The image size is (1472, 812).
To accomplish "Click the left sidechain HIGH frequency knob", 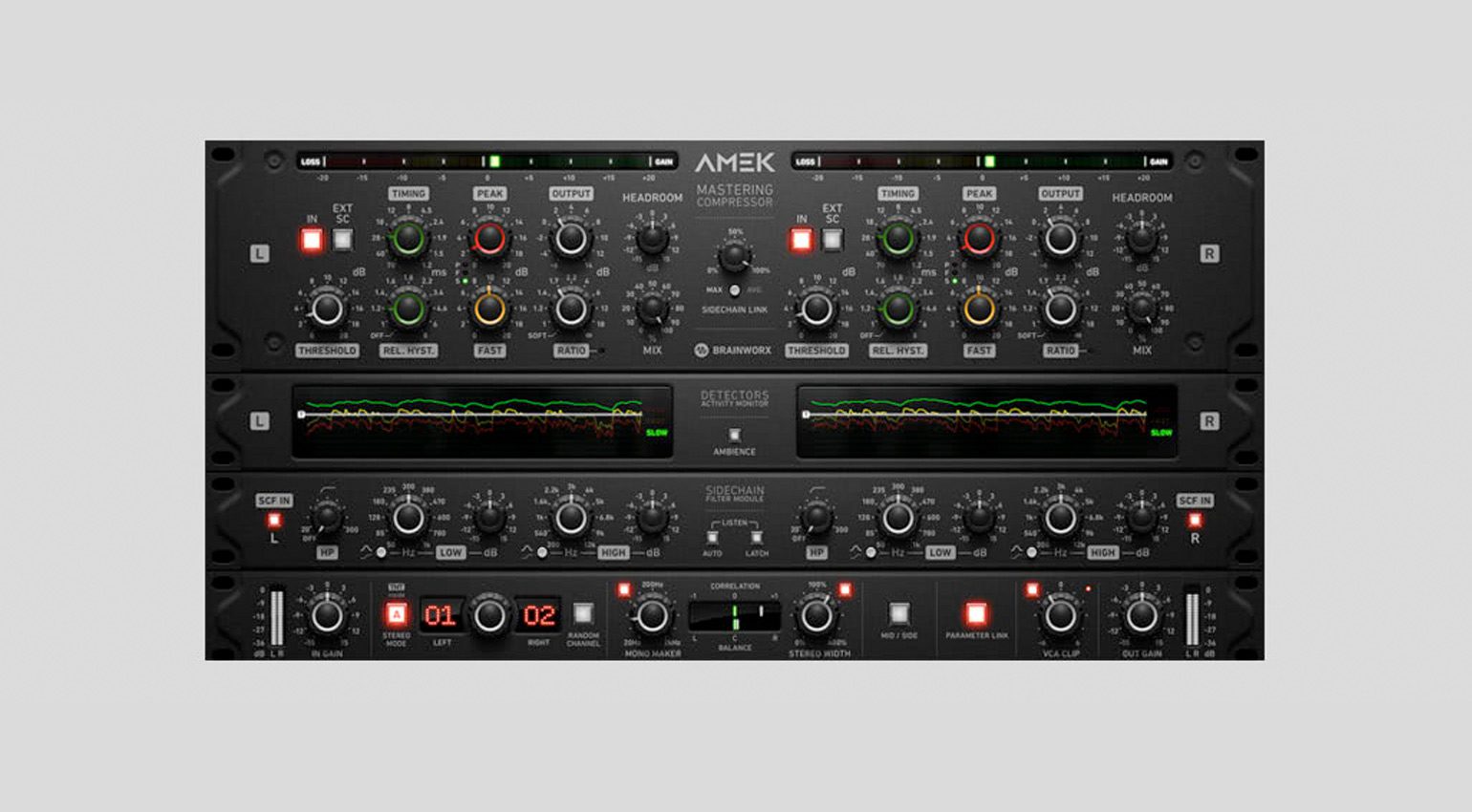I will pyautogui.click(x=571, y=518).
